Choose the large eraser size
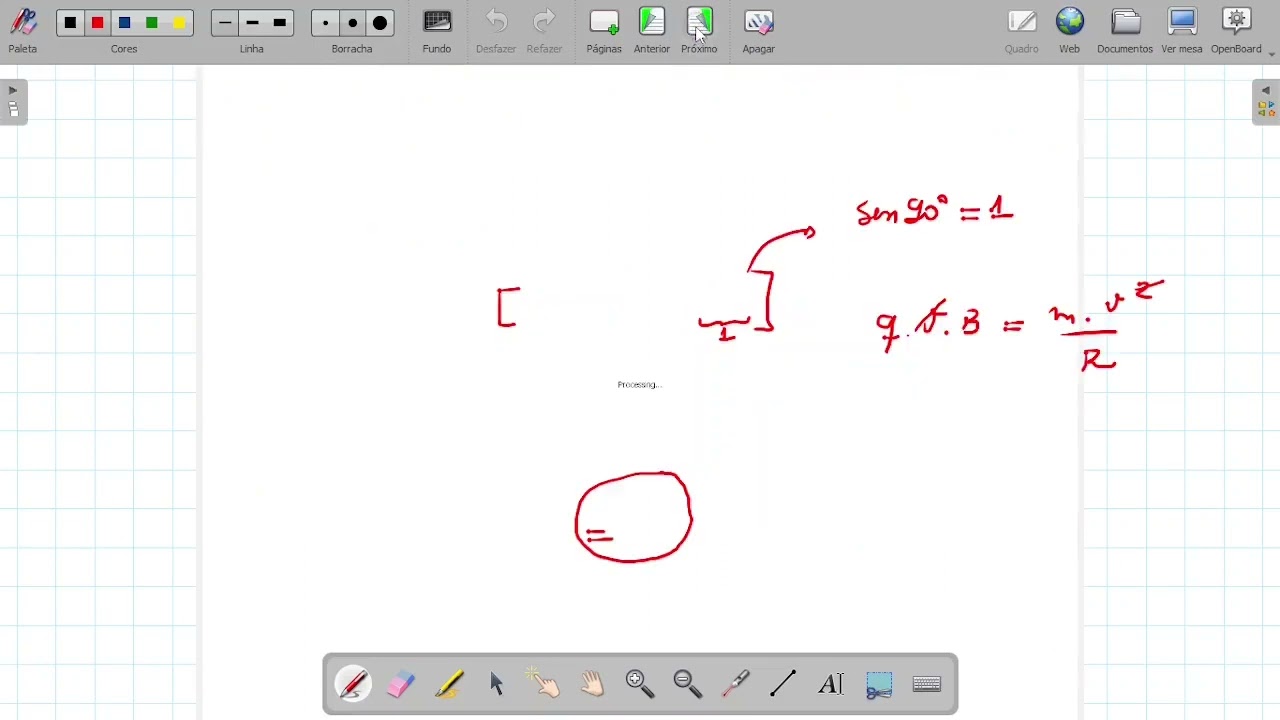1280x720 pixels. [x=380, y=23]
